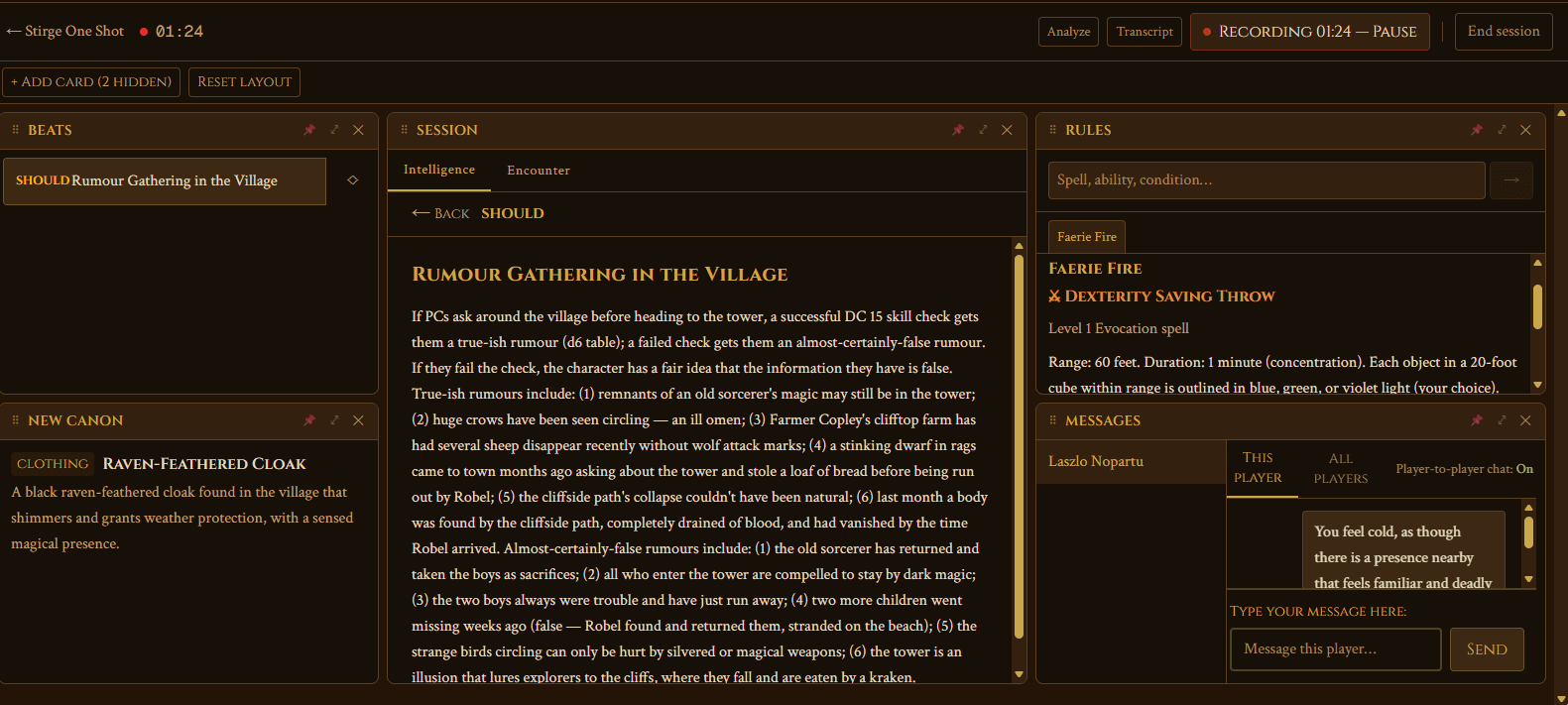Close the Beats panel
Image resolution: width=1568 pixels, height=705 pixels.
(x=358, y=130)
